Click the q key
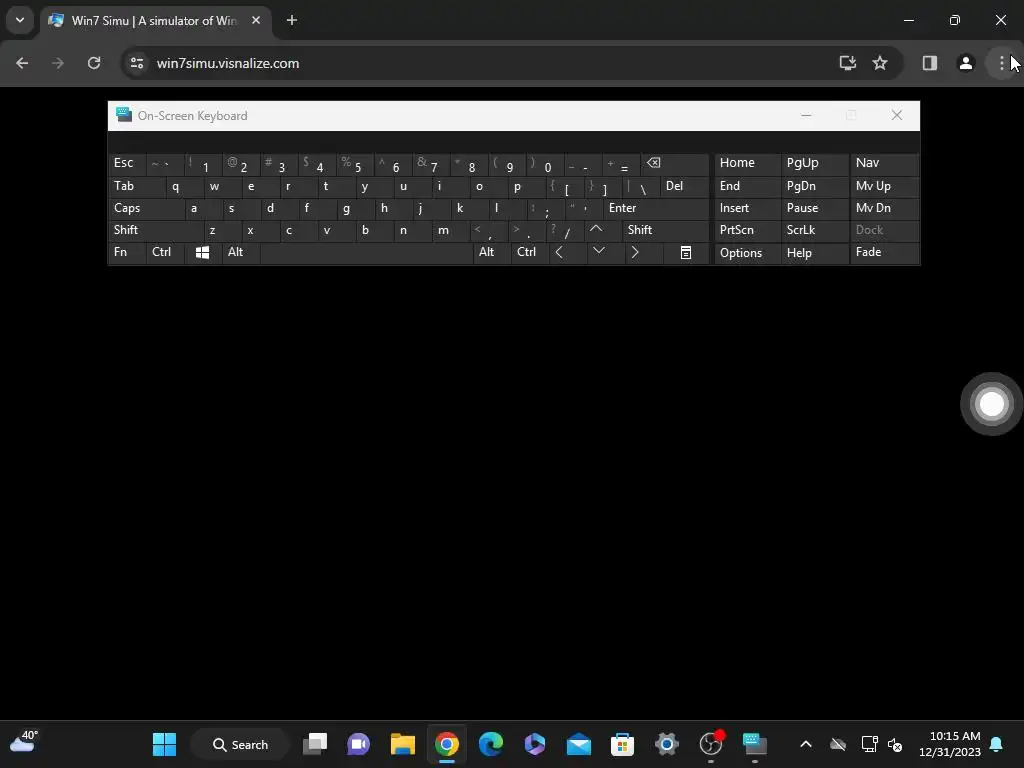Image resolution: width=1024 pixels, height=768 pixels. tap(184, 186)
